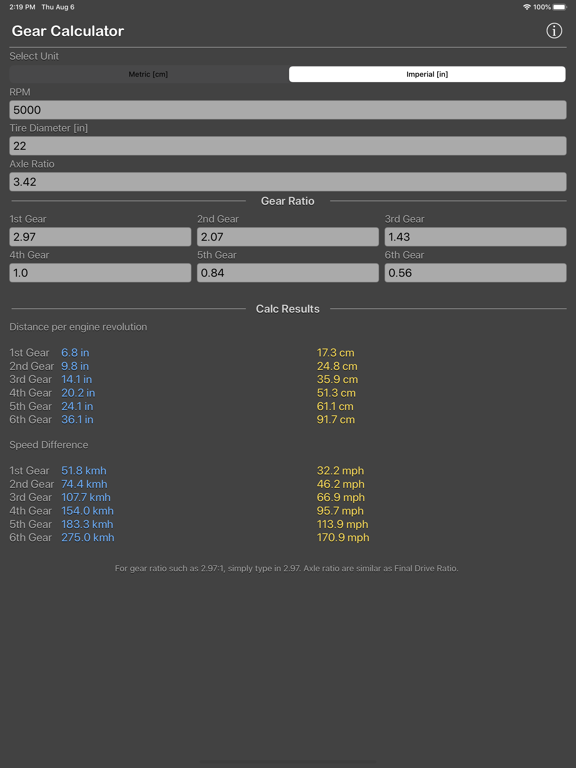Select the 9.8 in result value
Viewport: 576px width, 768px height.
tap(75, 366)
